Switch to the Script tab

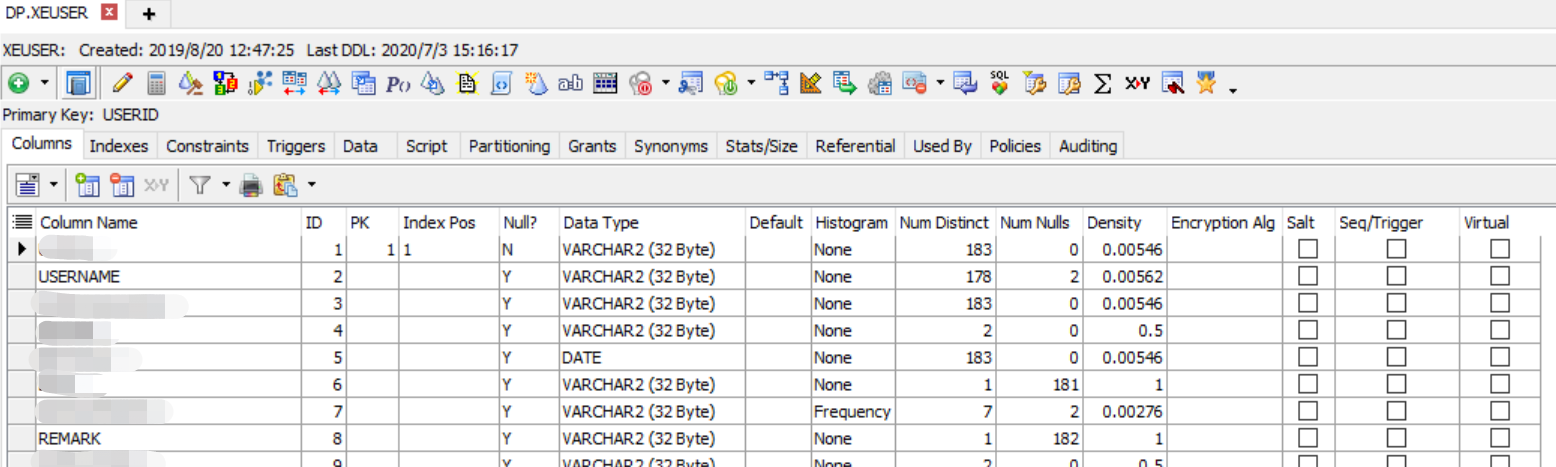tap(427, 146)
